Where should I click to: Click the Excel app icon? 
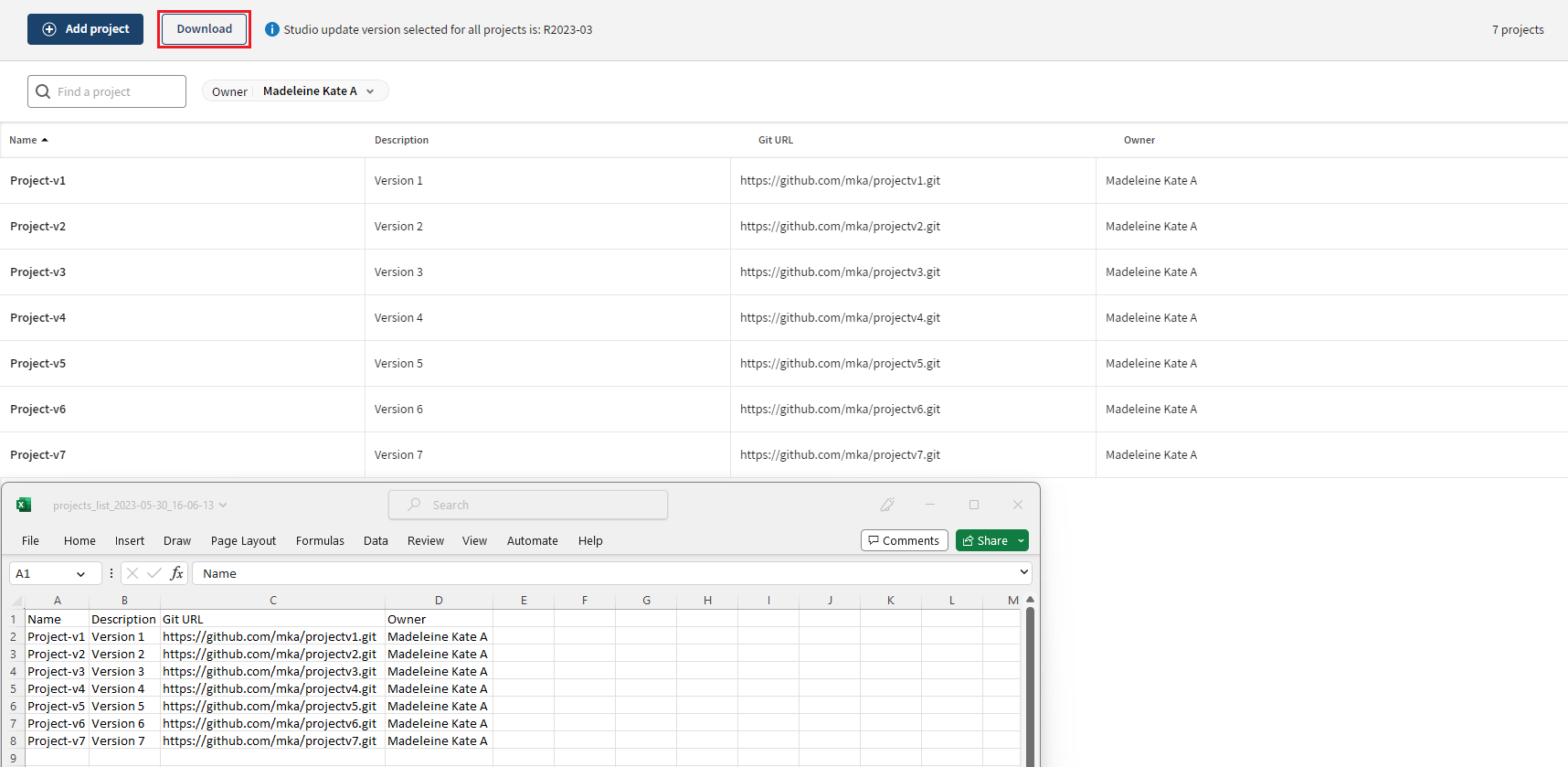pos(24,505)
